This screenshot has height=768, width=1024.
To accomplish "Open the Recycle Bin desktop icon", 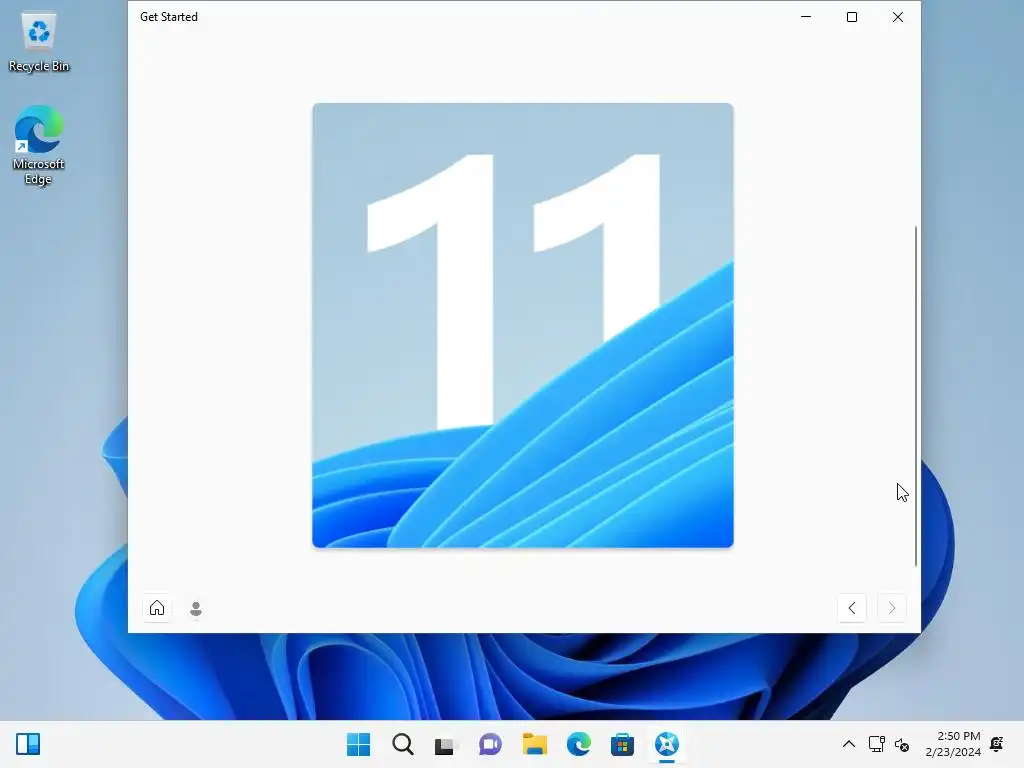I will coord(39,42).
